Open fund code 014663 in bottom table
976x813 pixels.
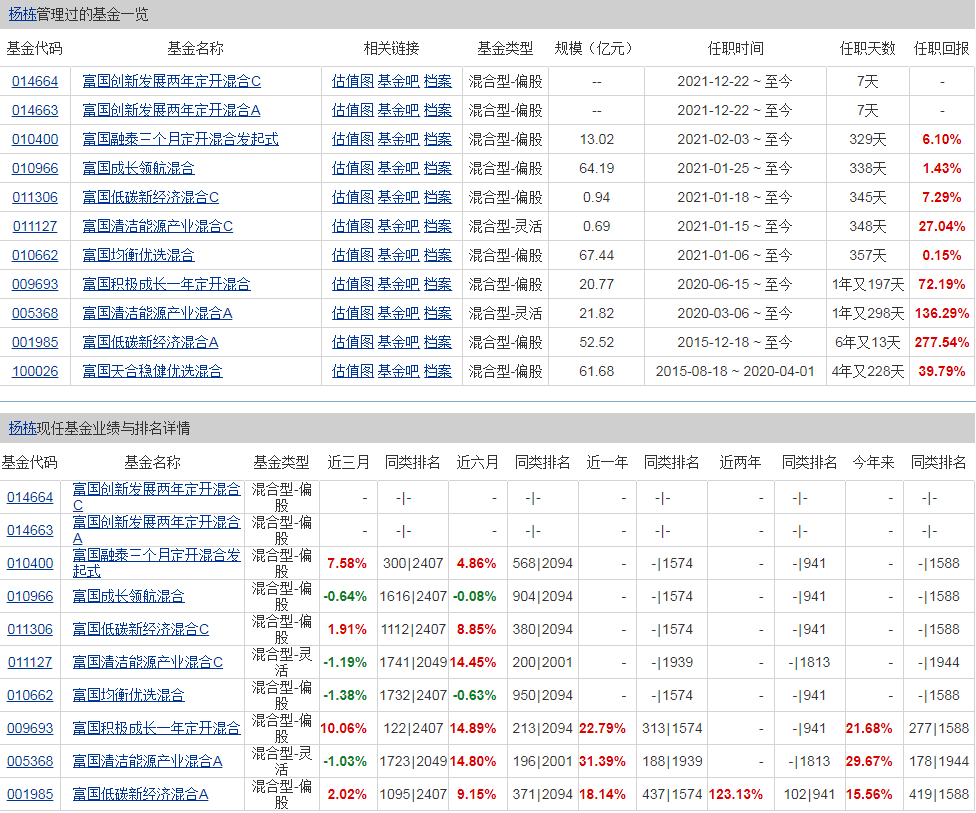[x=30, y=530]
